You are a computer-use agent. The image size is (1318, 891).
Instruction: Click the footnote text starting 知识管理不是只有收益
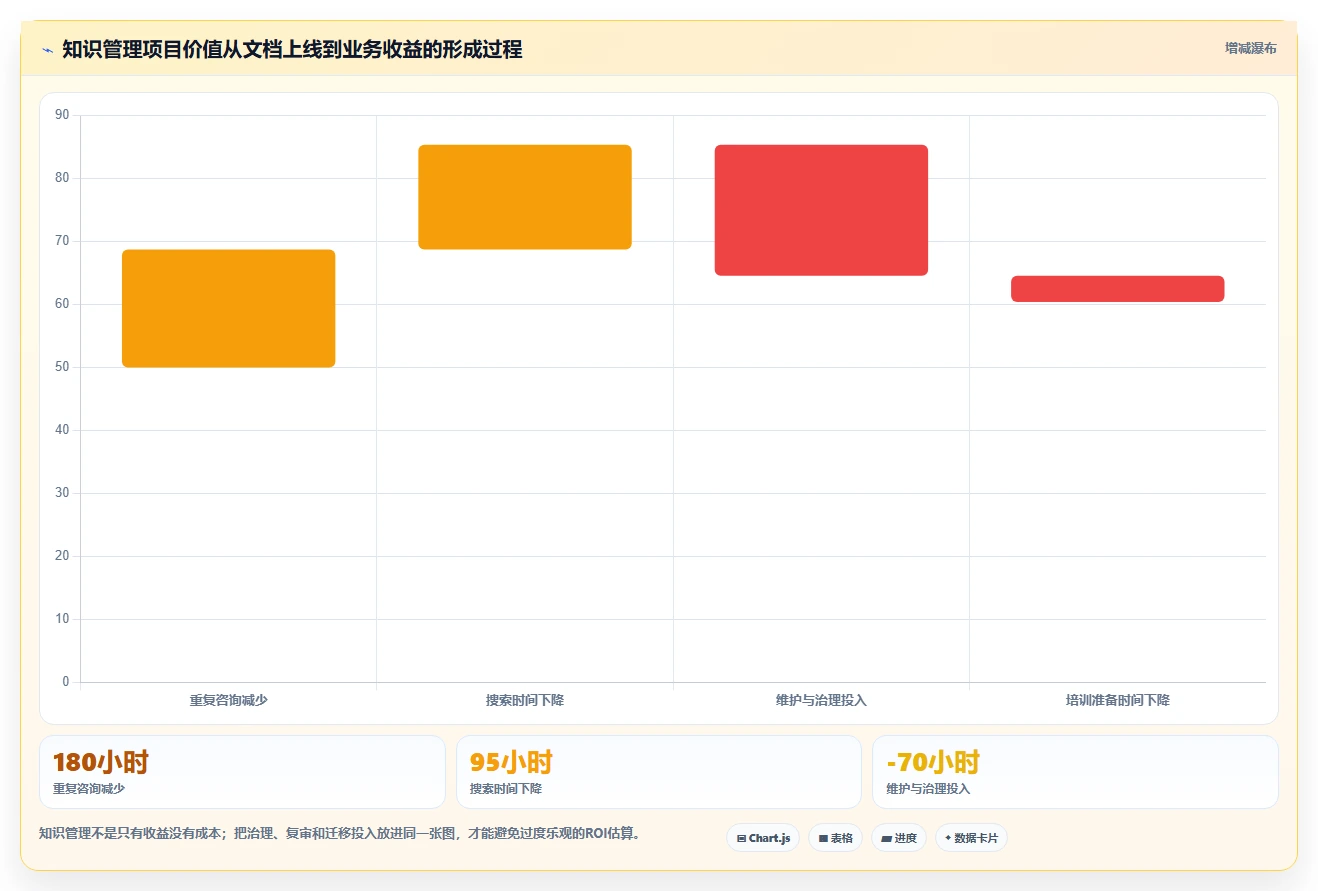[x=339, y=833]
